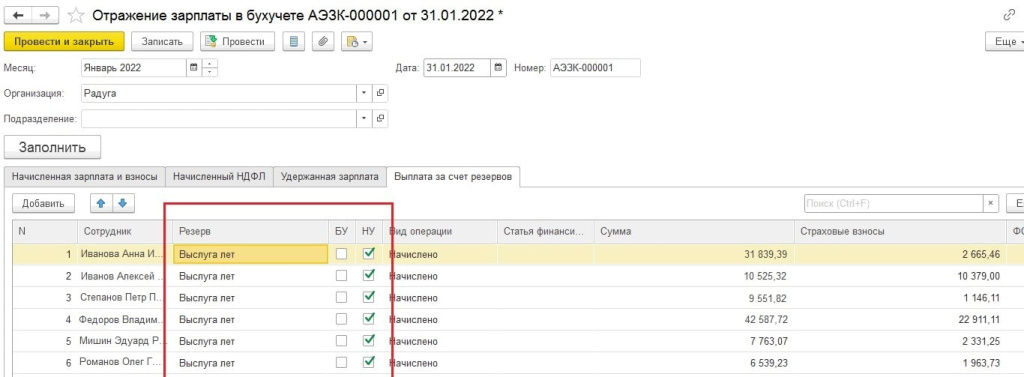This screenshot has width=1024, height=377.
Task: Toggle БУ checkbox for Иванова Анна
Action: 341,254
